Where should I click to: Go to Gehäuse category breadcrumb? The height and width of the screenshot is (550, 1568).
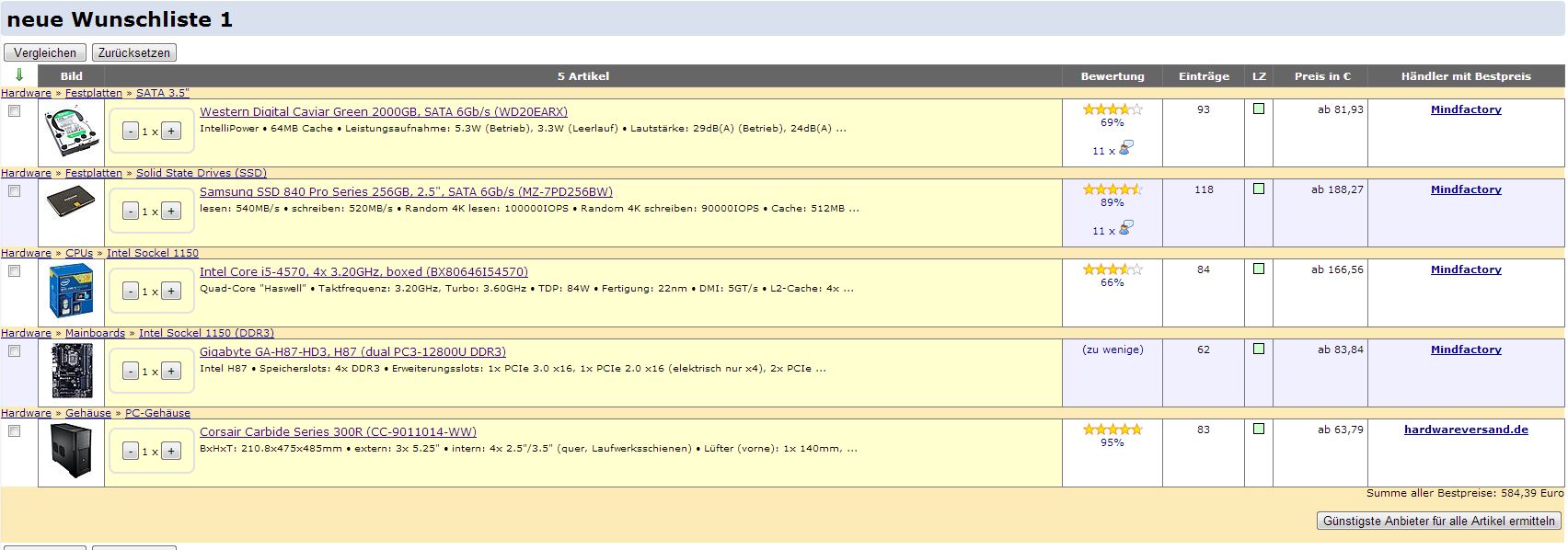tap(88, 413)
